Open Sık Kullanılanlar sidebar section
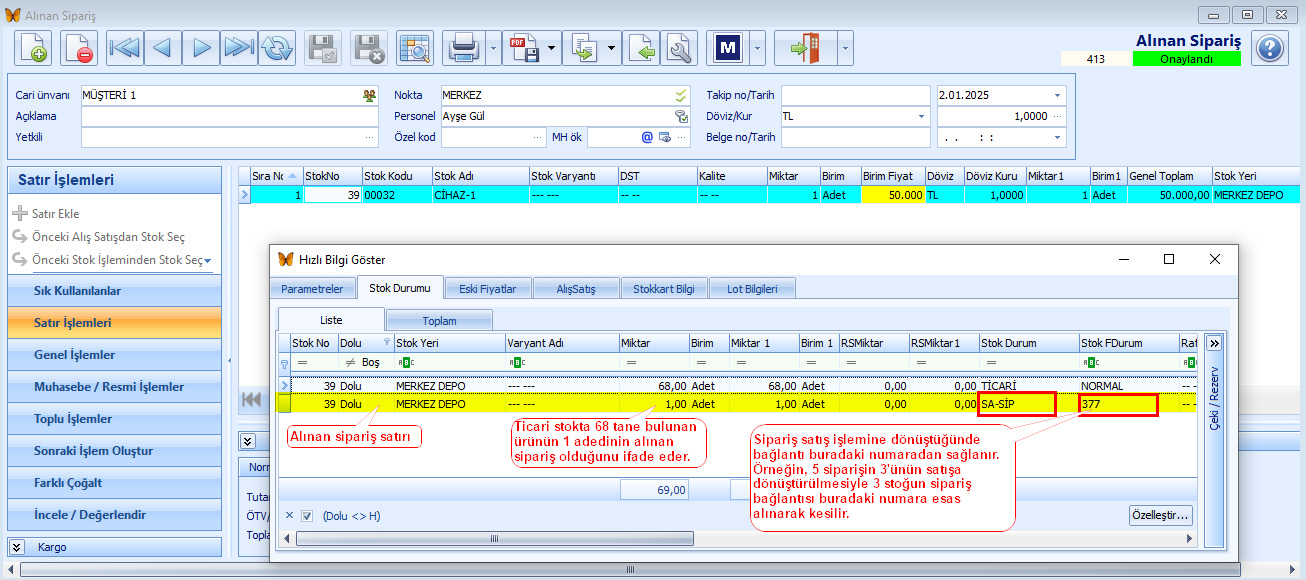 point(114,291)
